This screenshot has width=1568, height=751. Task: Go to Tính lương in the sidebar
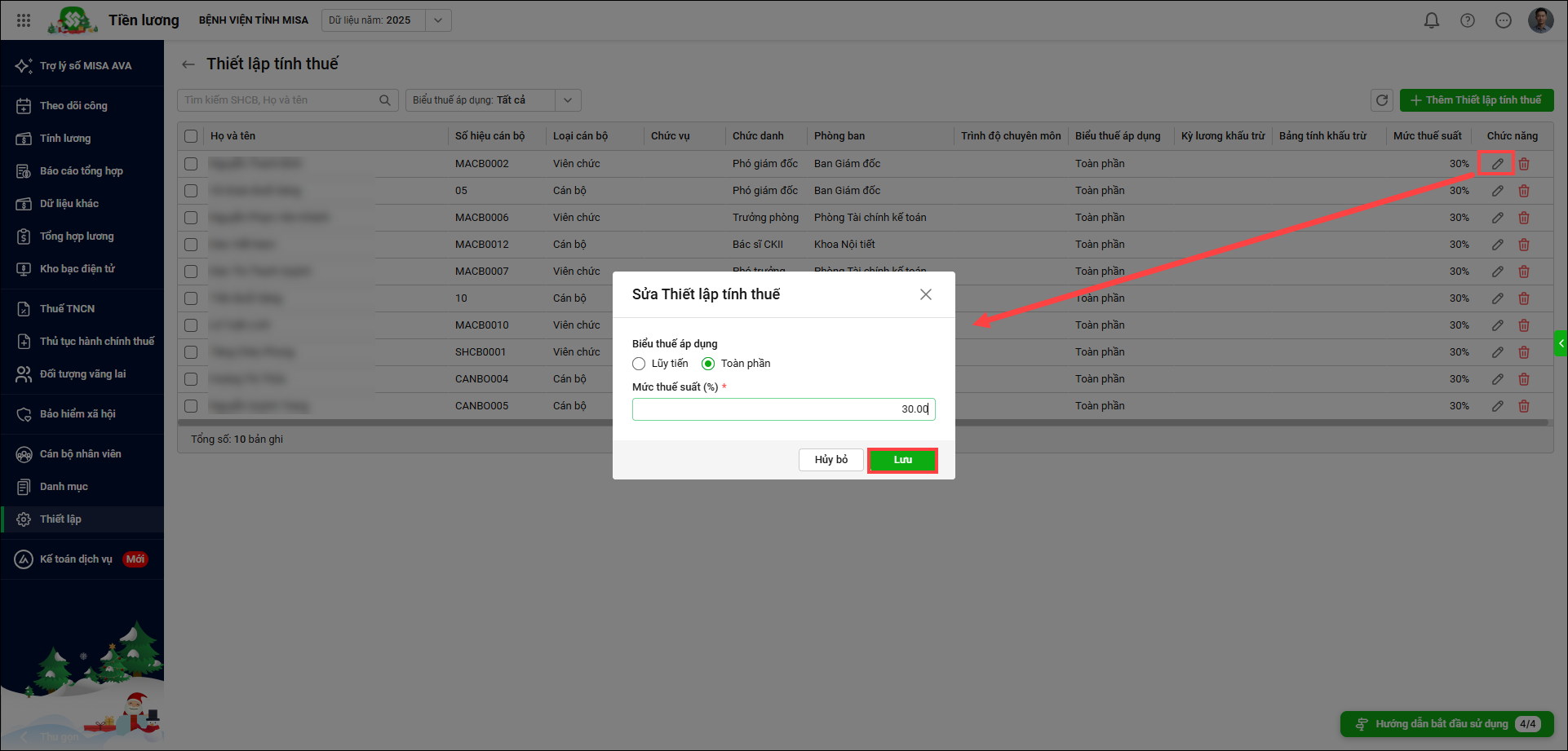pyautogui.click(x=65, y=139)
